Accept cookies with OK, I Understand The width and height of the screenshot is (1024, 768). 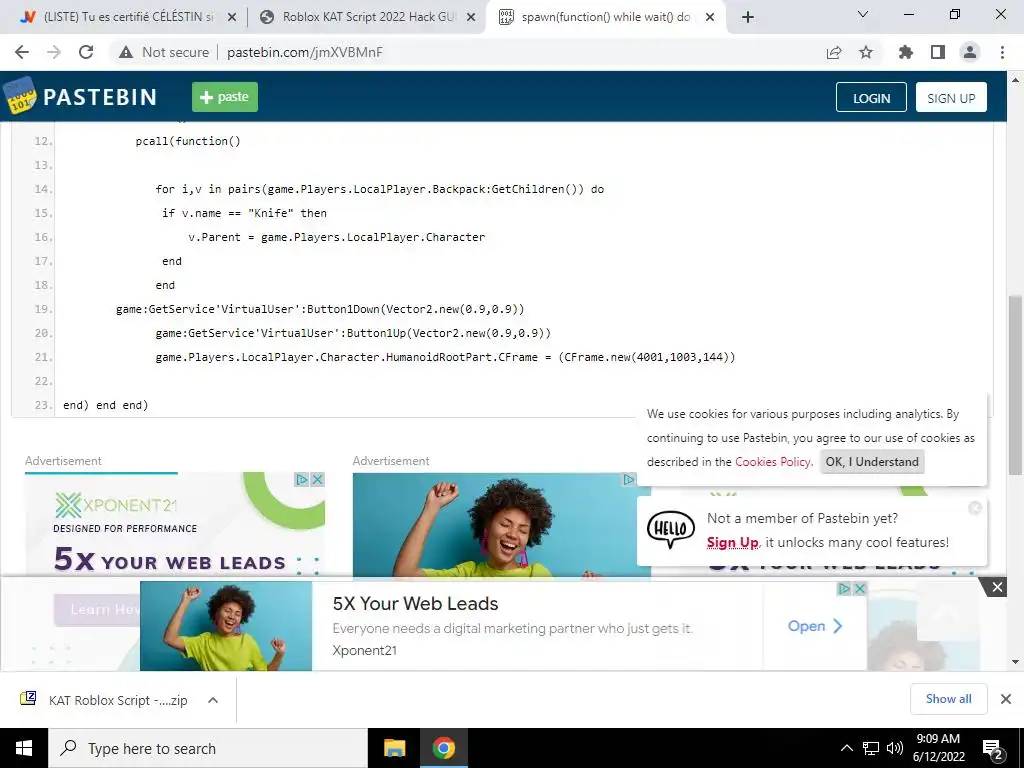(872, 462)
